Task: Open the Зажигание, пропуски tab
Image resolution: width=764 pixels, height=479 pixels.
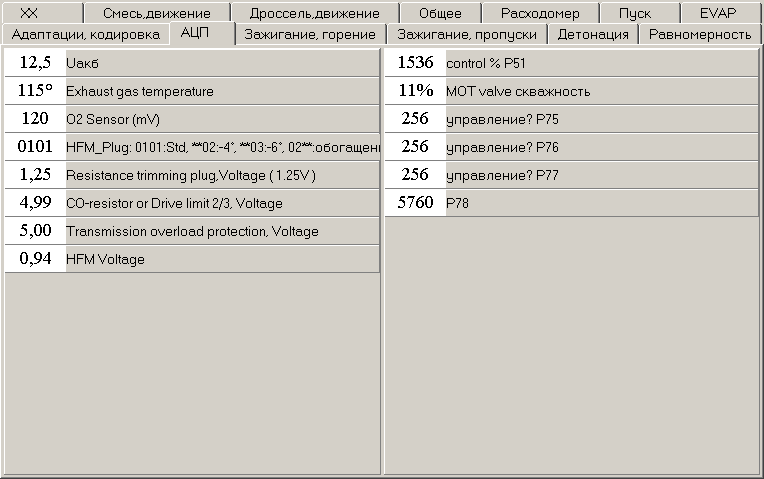Action: 467,35
